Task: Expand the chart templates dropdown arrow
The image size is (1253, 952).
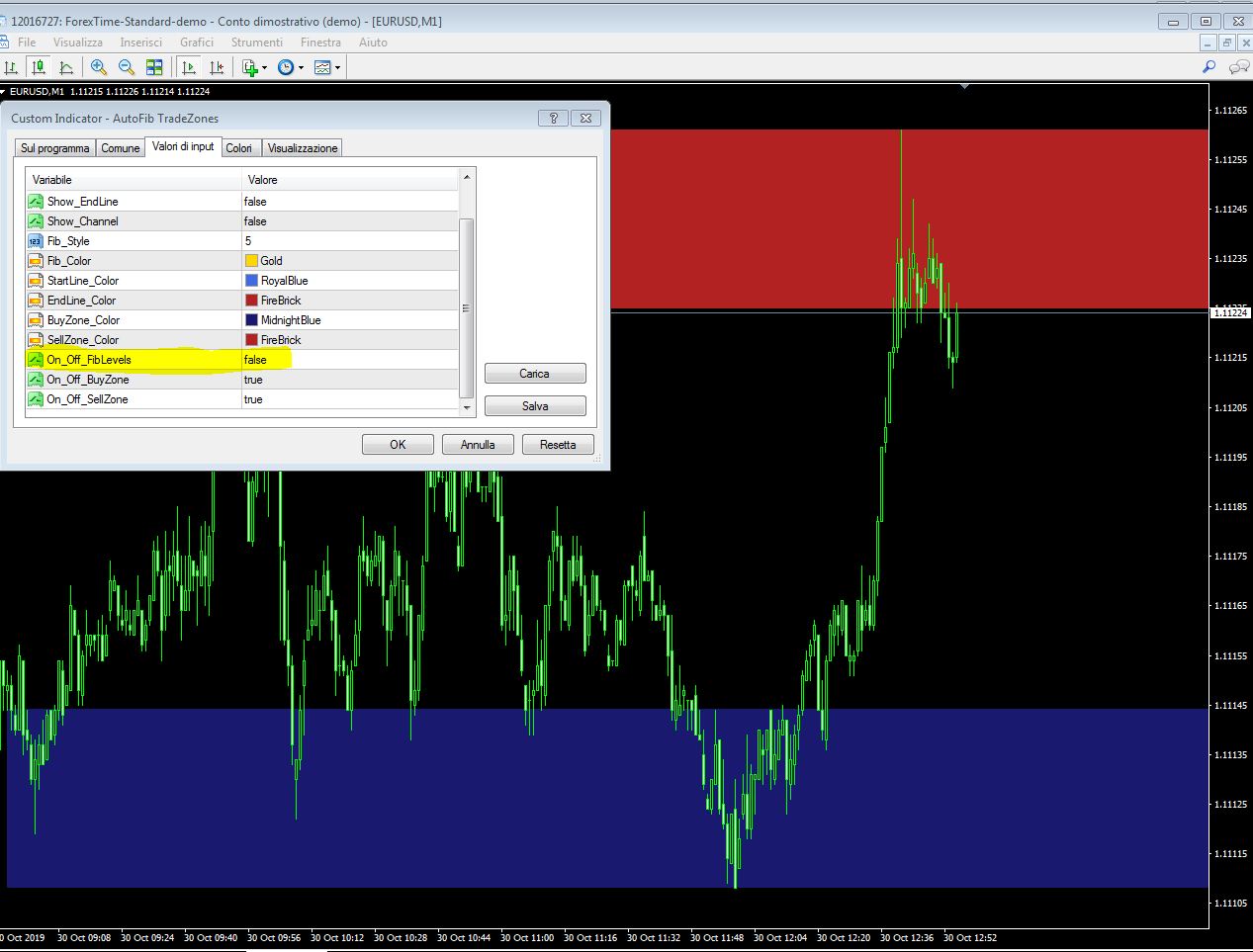Action: [x=337, y=68]
